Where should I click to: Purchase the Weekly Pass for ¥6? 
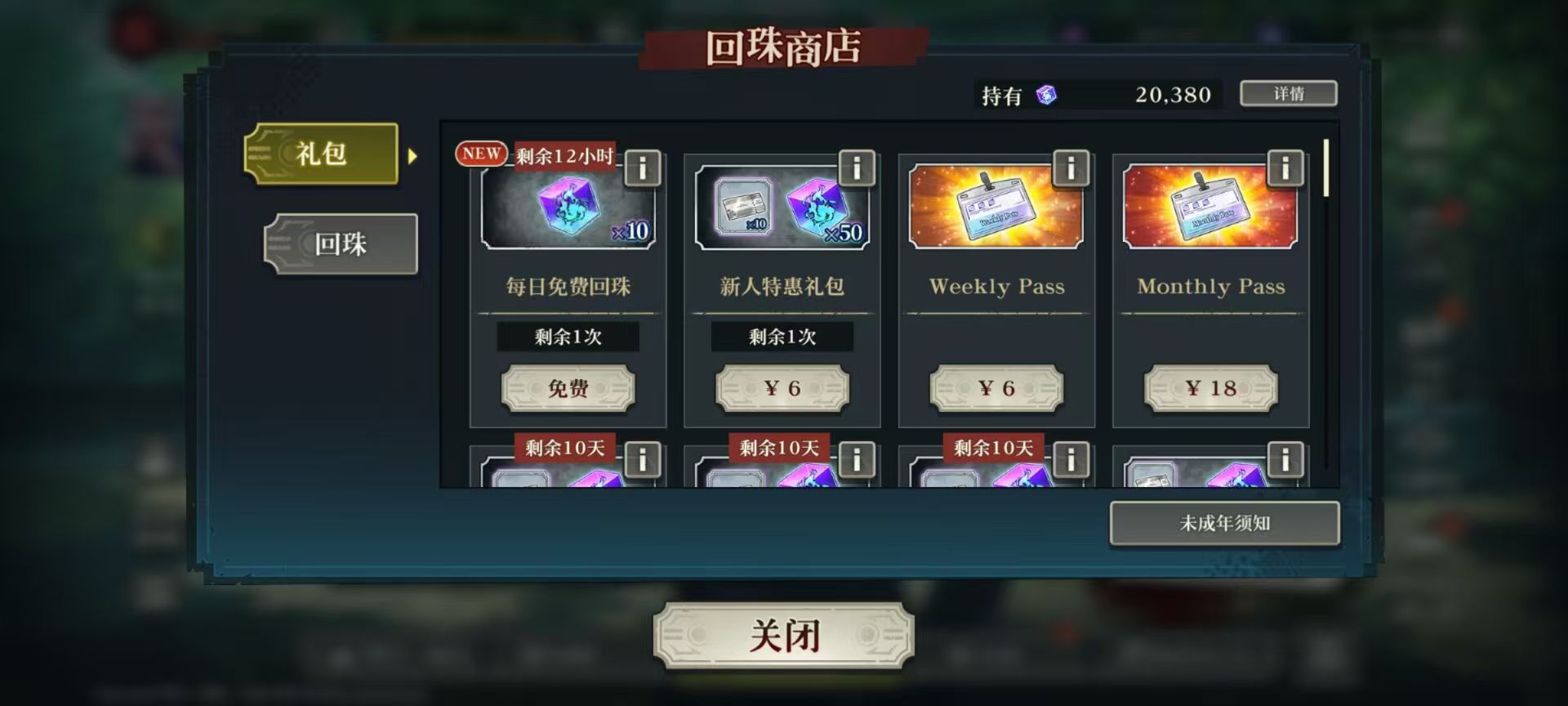(x=996, y=388)
